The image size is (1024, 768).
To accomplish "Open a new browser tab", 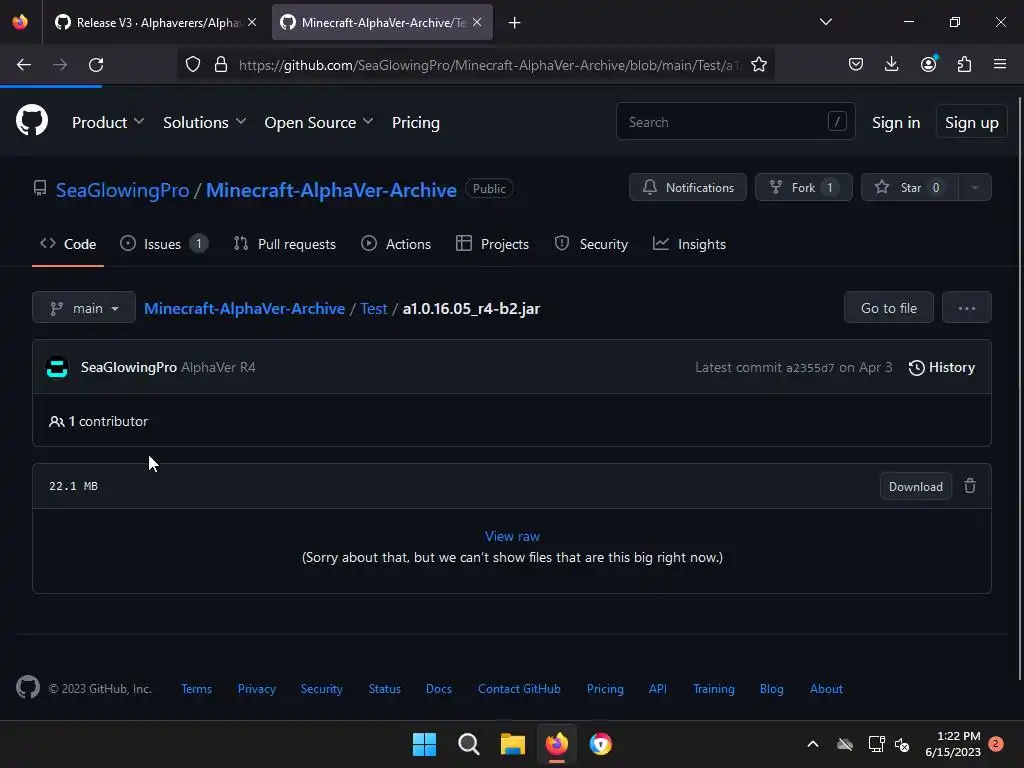I will pos(515,23).
